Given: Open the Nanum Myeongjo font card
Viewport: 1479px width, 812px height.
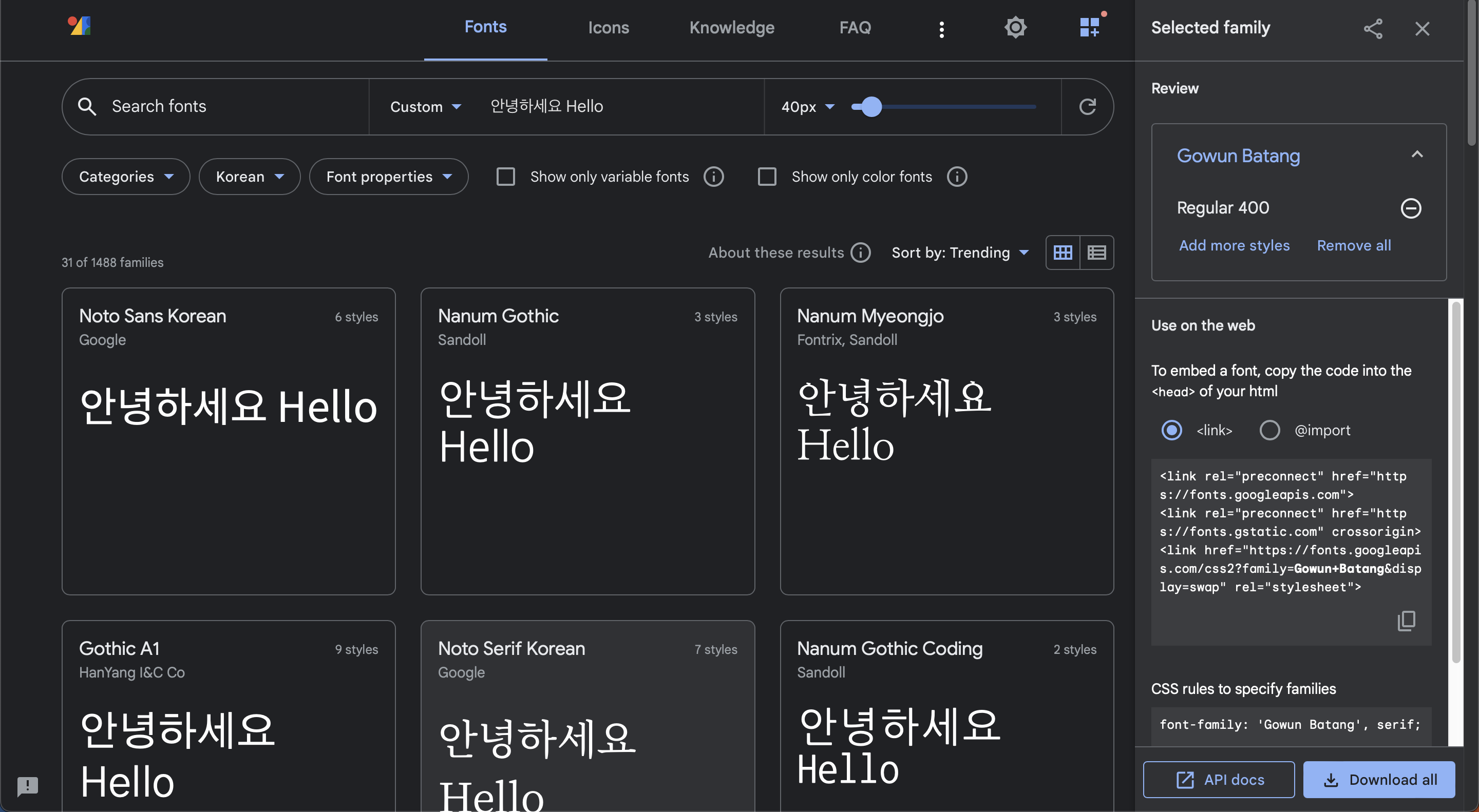Looking at the screenshot, I should tap(947, 441).
